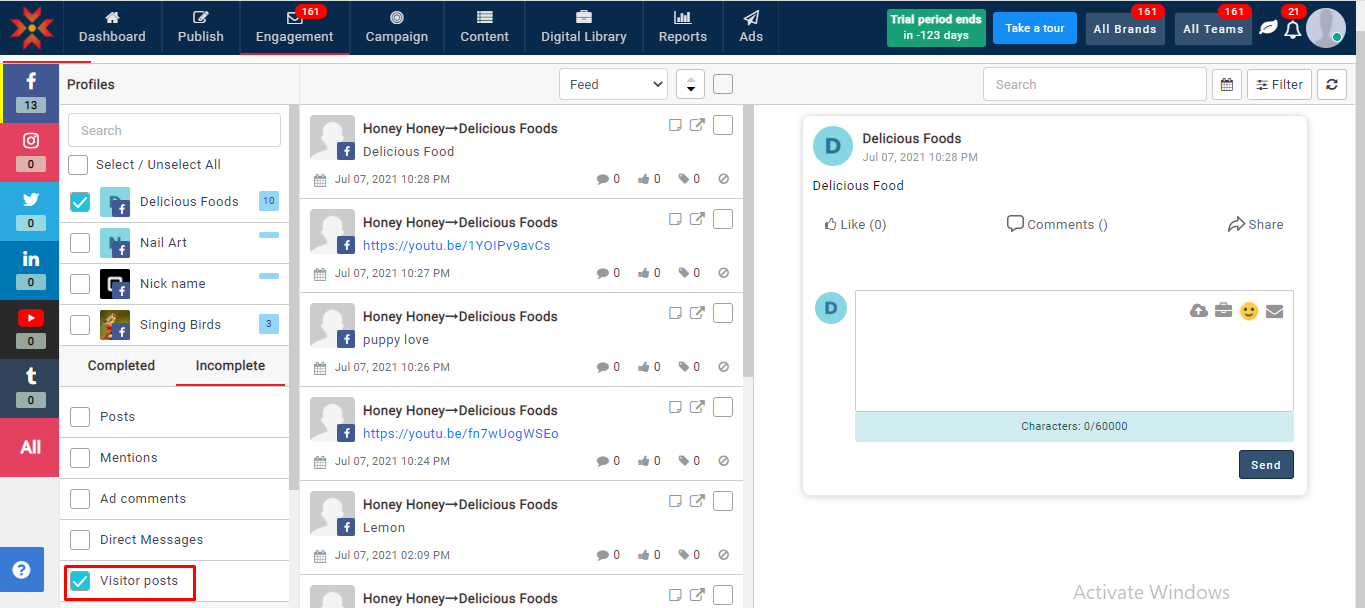The height and width of the screenshot is (608, 1365).
Task: Open the Campaign menu
Action: (x=397, y=27)
